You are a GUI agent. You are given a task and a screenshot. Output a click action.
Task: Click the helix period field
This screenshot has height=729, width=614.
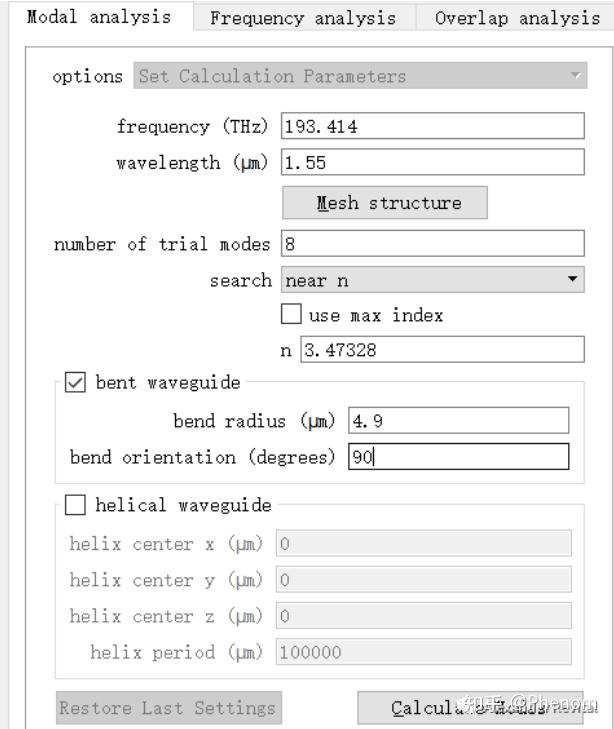pyautogui.click(x=423, y=652)
